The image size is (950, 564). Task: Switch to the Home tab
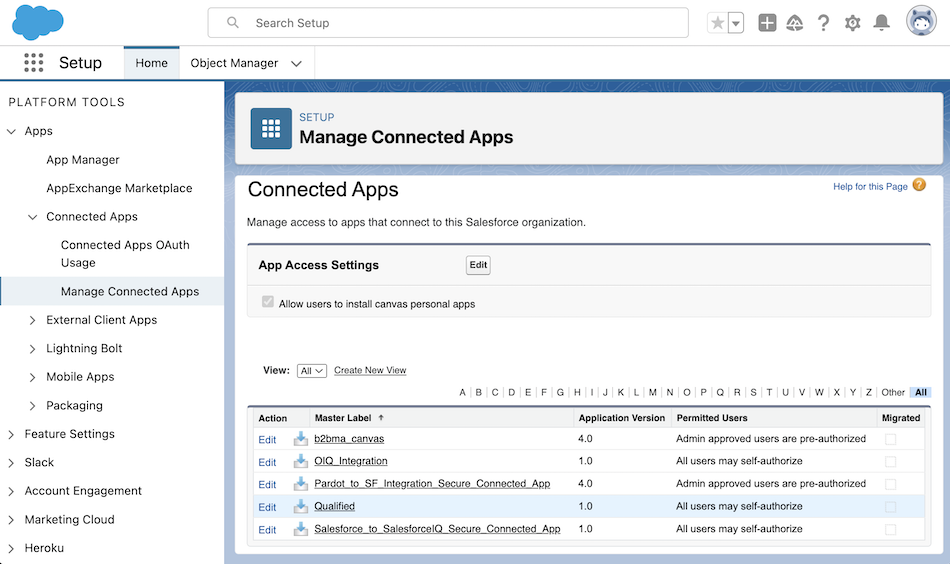(151, 63)
